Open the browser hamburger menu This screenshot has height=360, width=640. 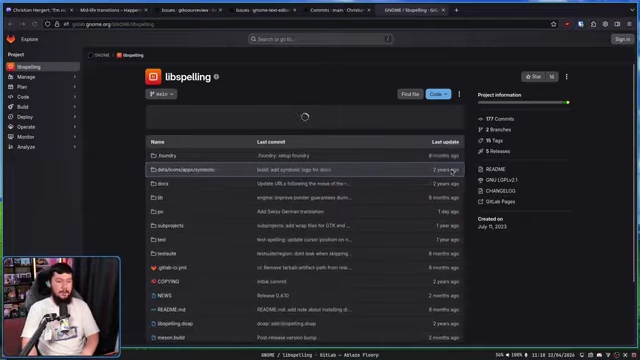629,24
